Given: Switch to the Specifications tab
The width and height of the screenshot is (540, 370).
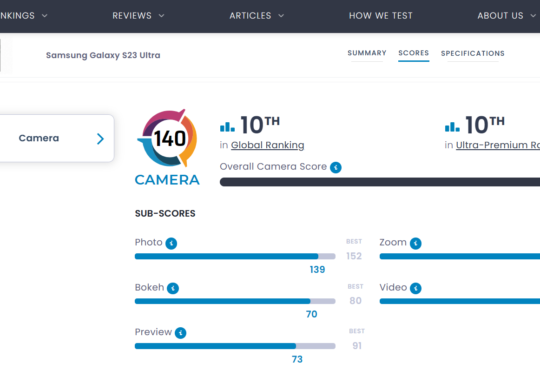Looking at the screenshot, I should pyautogui.click(x=472, y=53).
